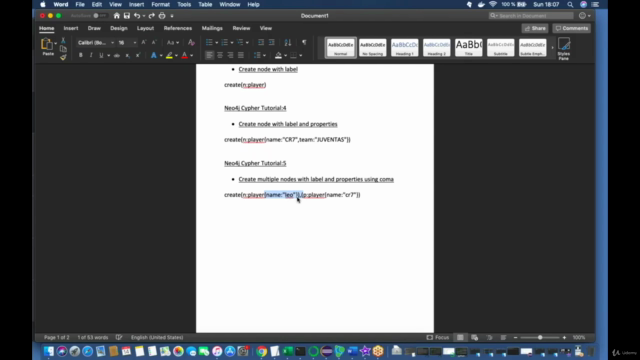The image size is (640, 360).
Task: Apply subscript formatting
Action: 127,55
